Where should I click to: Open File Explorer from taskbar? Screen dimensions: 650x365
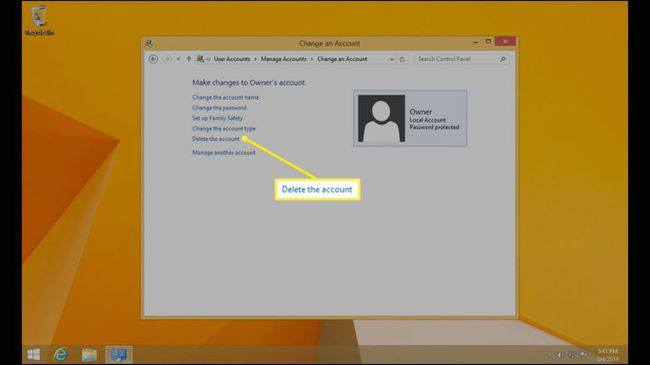pos(89,355)
